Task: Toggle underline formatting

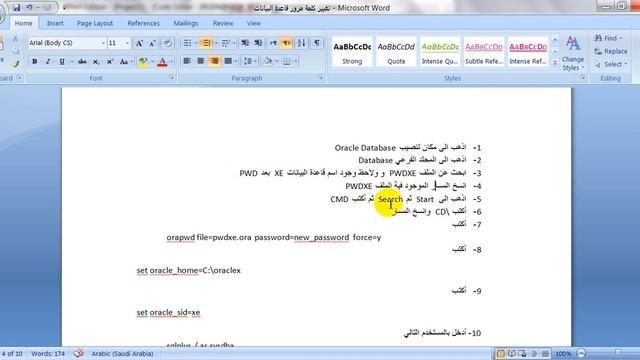Action: pos(62,62)
